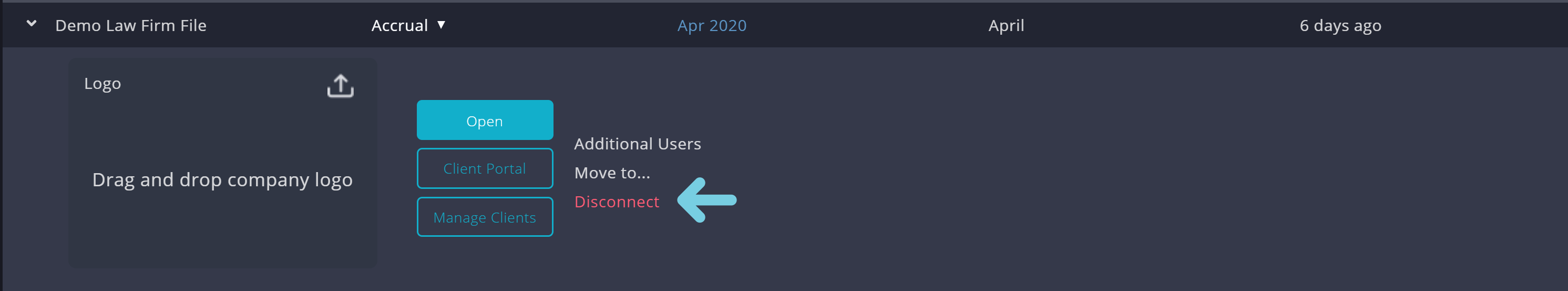Click the 6 days ago timestamp

pos(1340,26)
